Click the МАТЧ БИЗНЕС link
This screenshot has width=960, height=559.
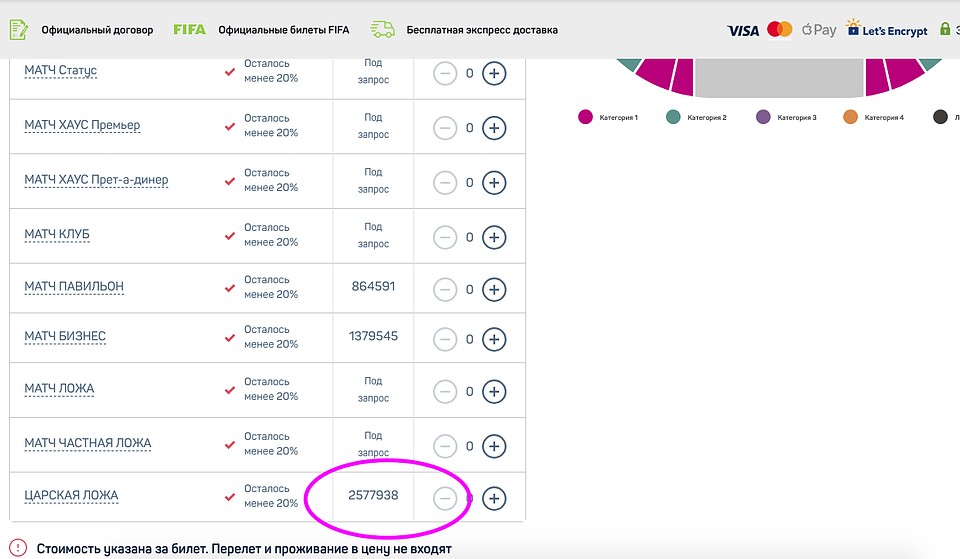click(65, 336)
